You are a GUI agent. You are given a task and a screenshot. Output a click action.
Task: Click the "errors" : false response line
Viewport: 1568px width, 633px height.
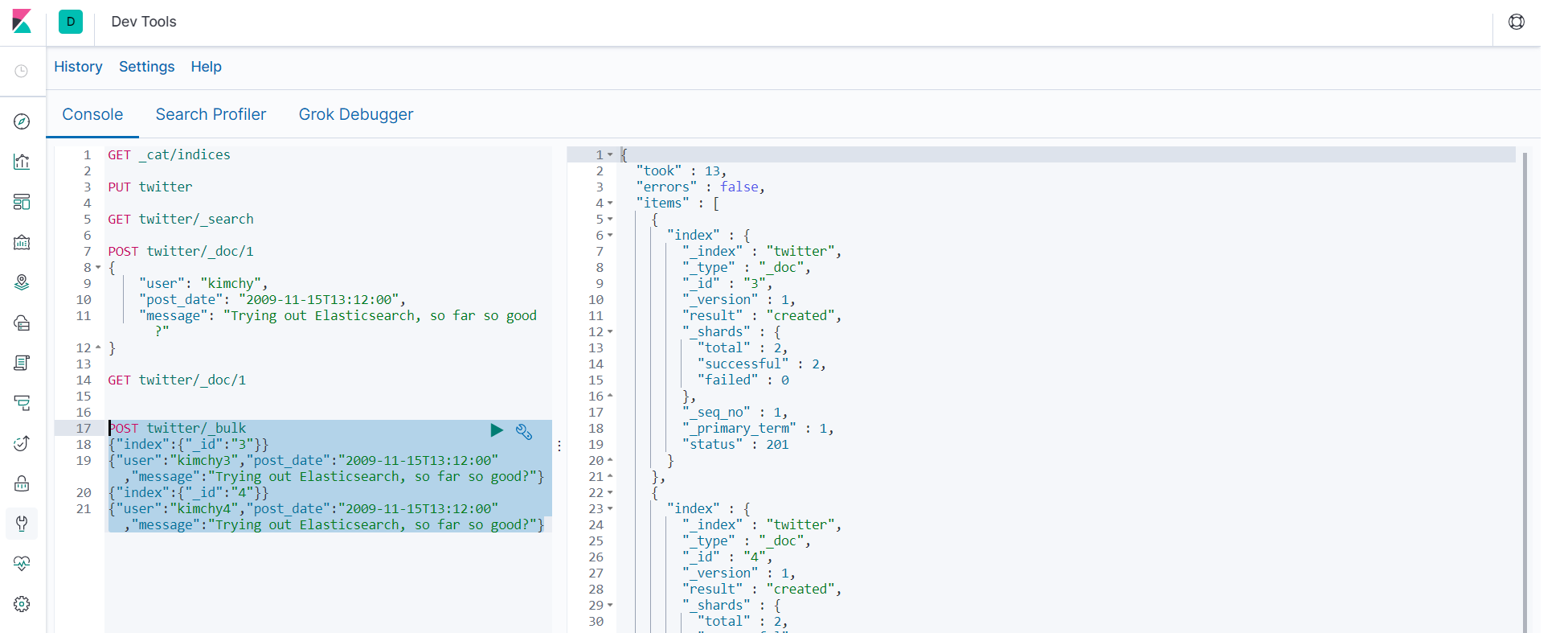(700, 187)
